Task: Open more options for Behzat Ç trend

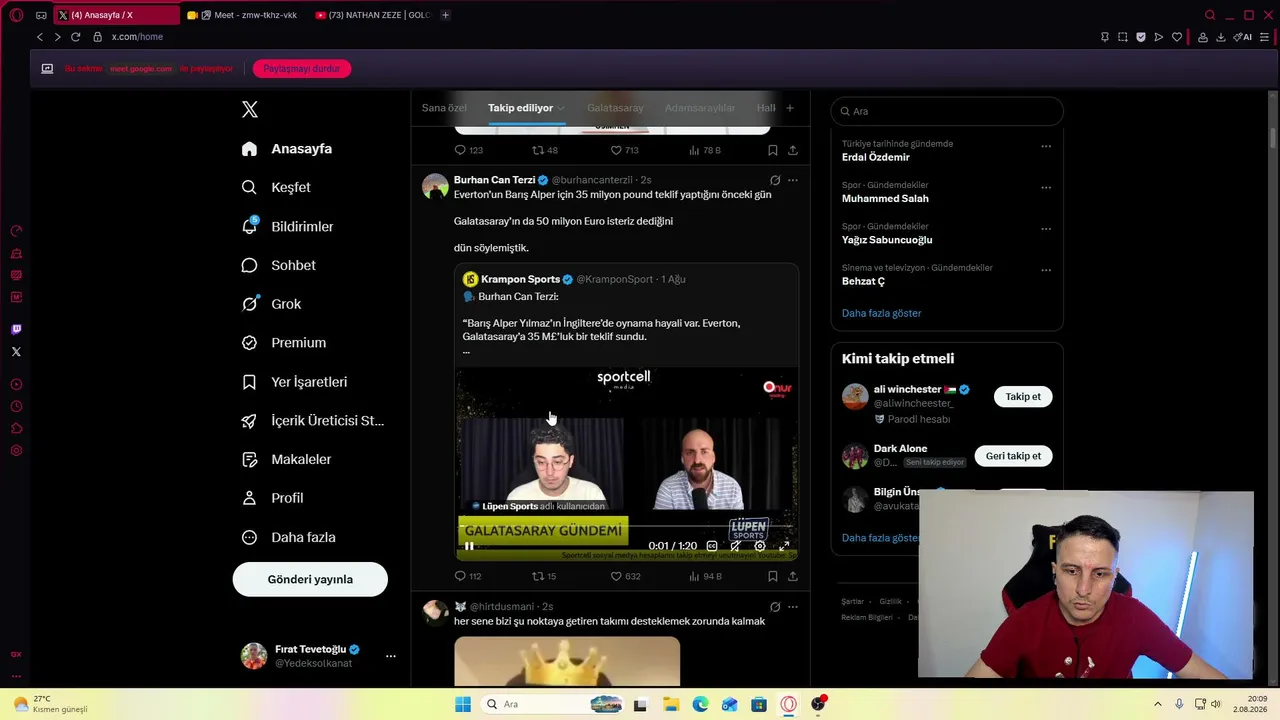Action: [x=1046, y=270]
